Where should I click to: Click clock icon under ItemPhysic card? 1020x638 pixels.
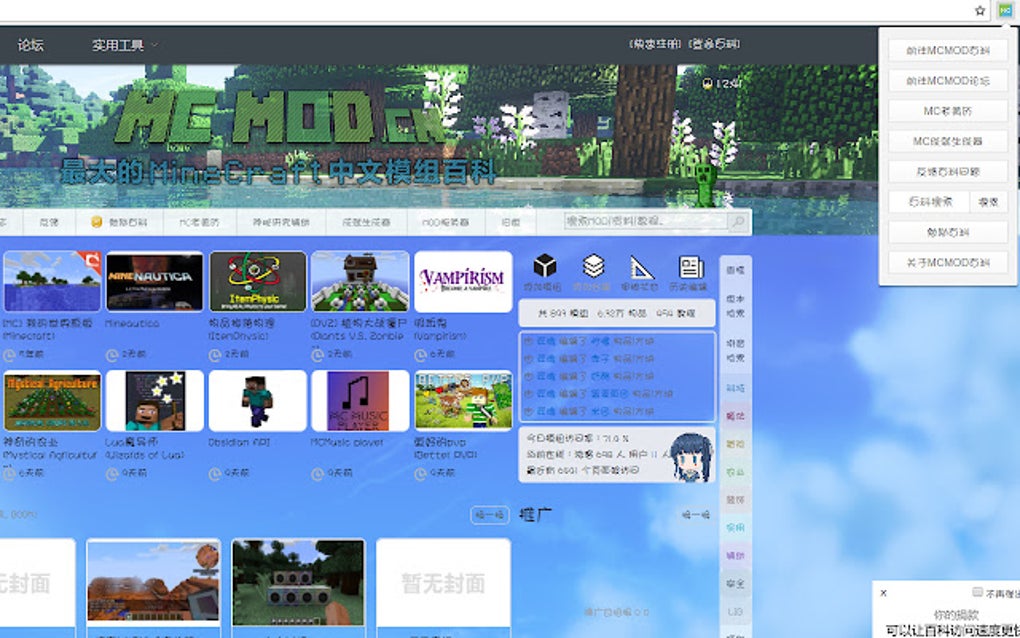(215, 355)
